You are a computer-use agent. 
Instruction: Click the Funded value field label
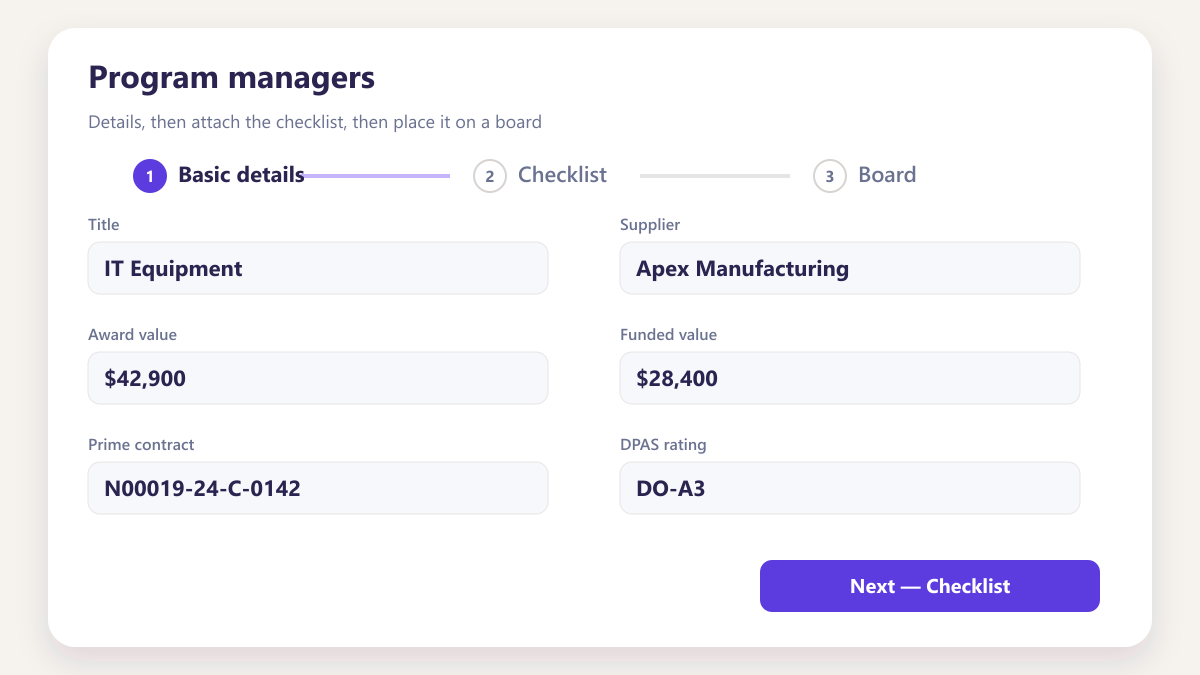pyautogui.click(x=668, y=335)
